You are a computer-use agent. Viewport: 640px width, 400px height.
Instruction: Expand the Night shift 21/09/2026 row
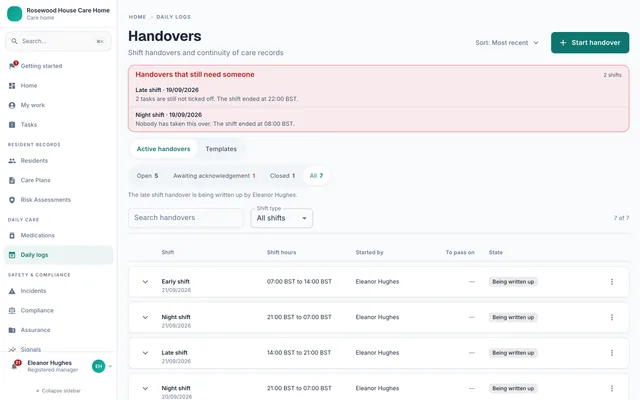coord(145,317)
